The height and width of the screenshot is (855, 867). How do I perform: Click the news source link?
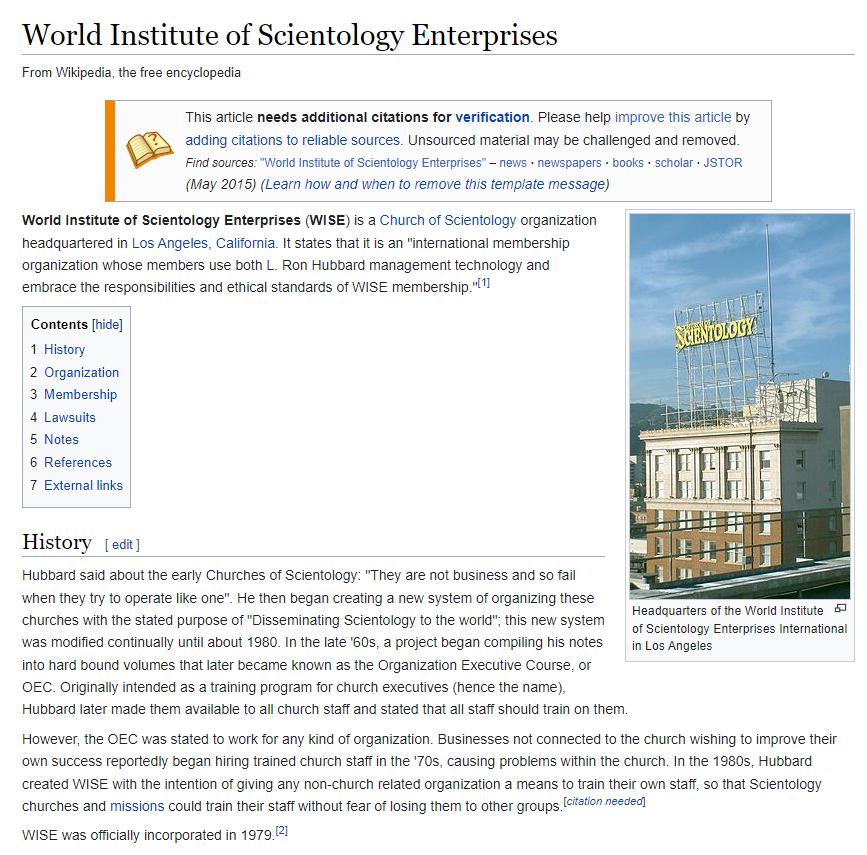click(x=513, y=163)
